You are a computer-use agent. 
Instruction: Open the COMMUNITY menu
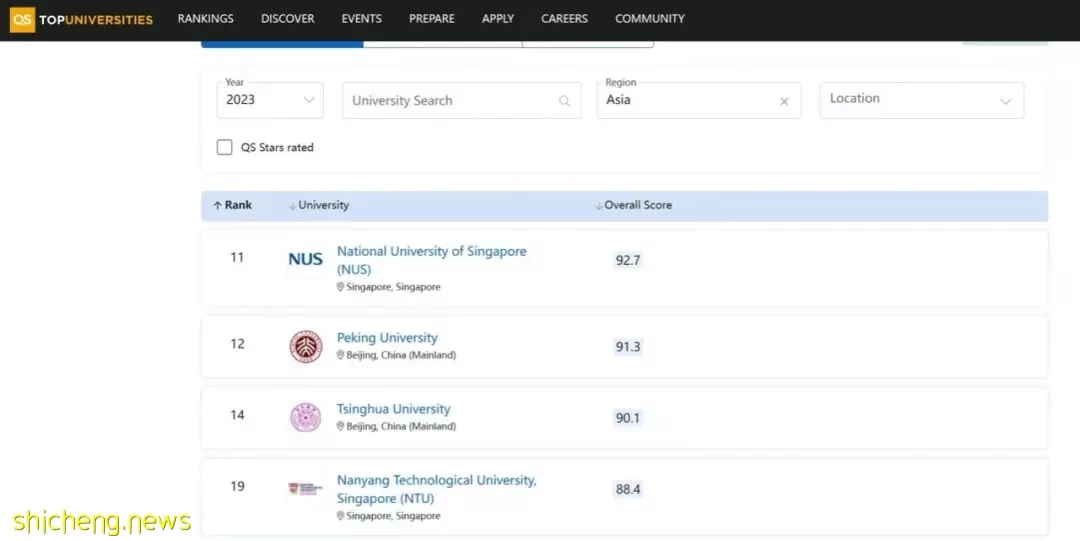[650, 19]
